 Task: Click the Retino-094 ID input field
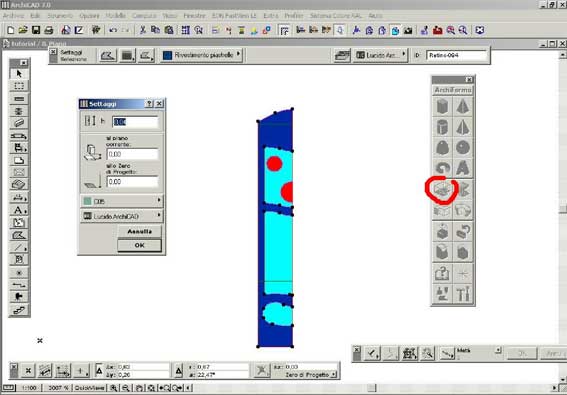pyautogui.click(x=456, y=55)
